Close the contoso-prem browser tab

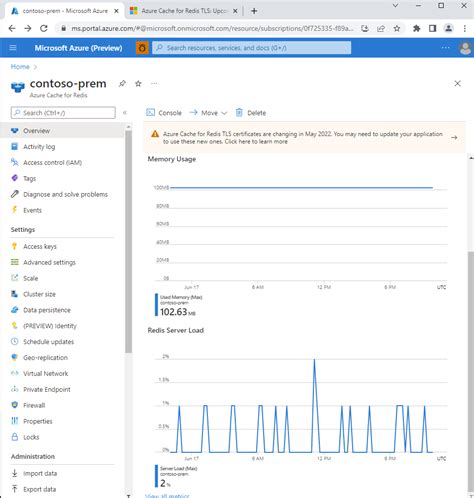116,11
